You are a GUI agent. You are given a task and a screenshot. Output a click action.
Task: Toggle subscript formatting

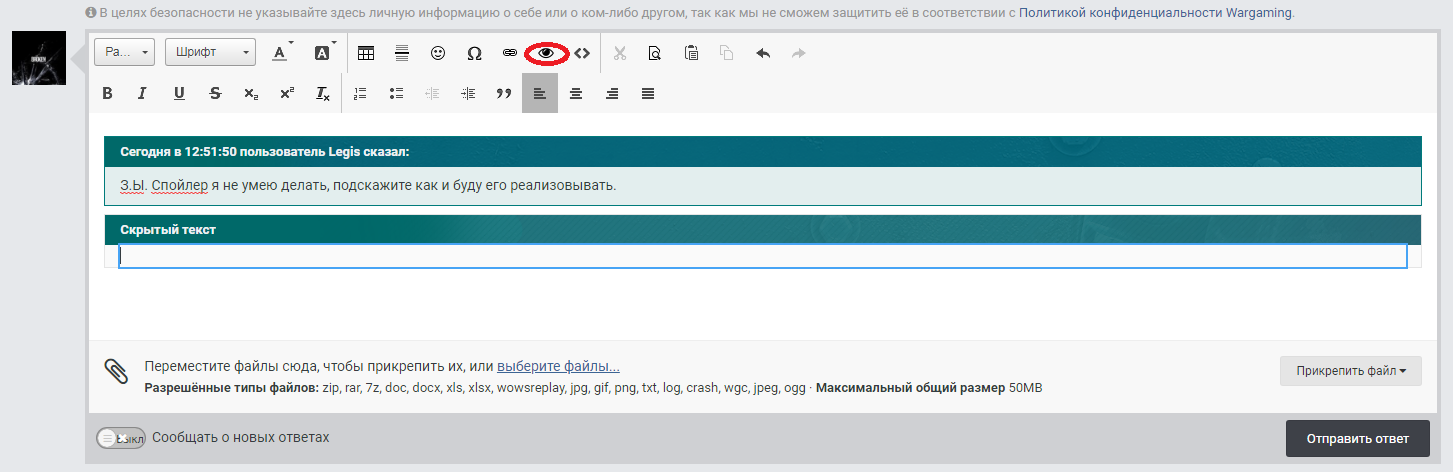coord(251,93)
